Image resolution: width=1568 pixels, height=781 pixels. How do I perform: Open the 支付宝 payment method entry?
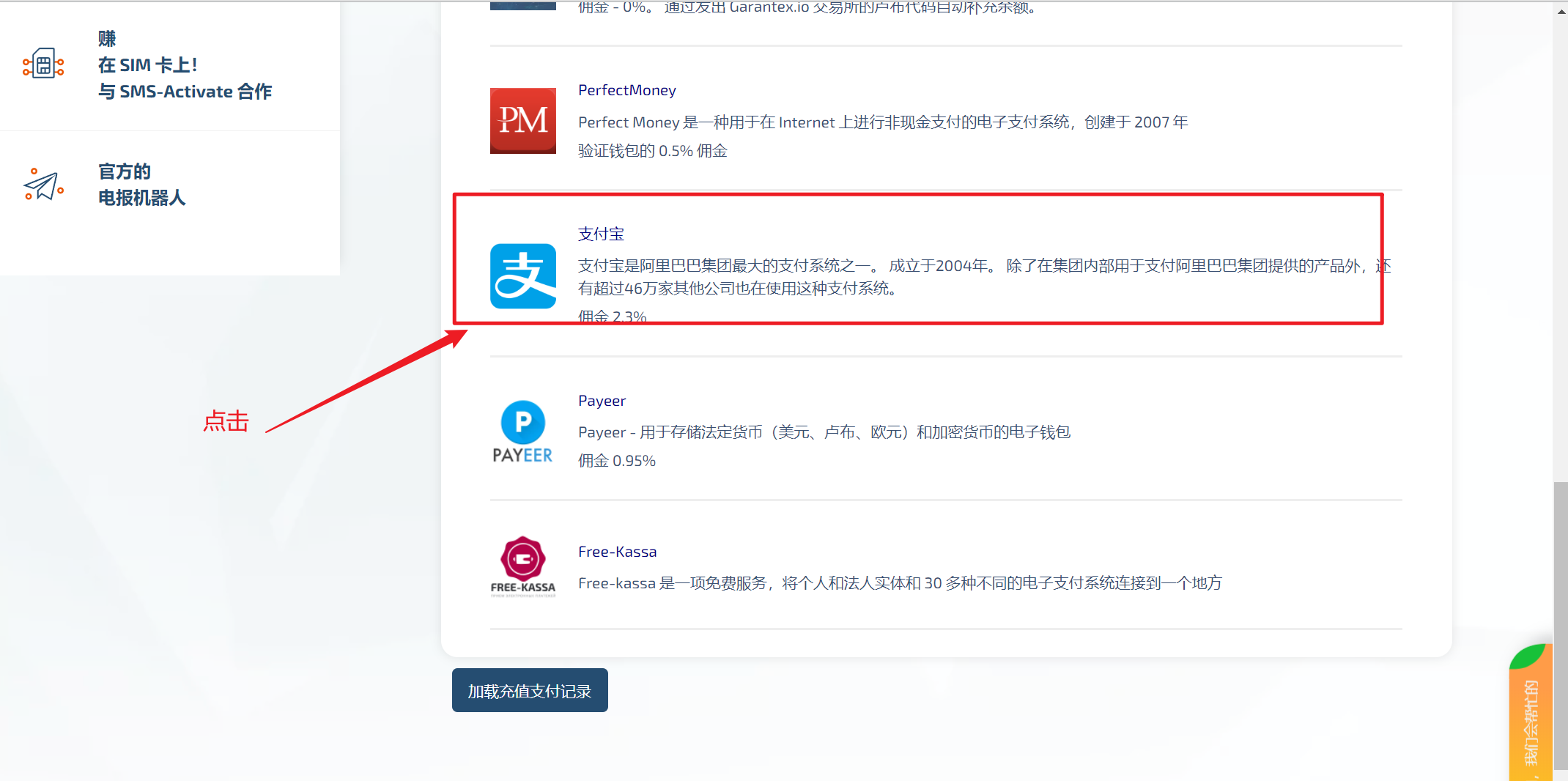click(601, 234)
